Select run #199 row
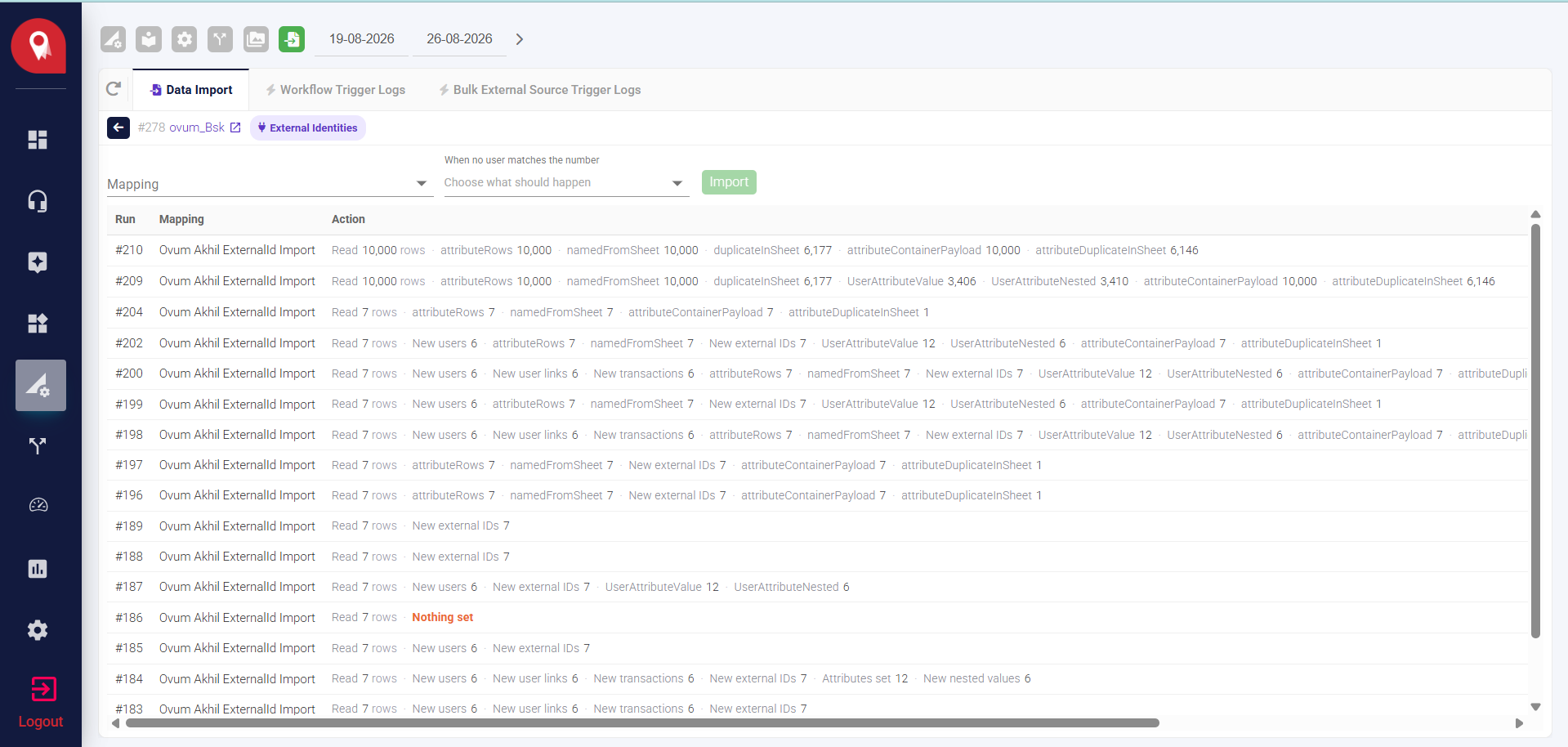 817,404
